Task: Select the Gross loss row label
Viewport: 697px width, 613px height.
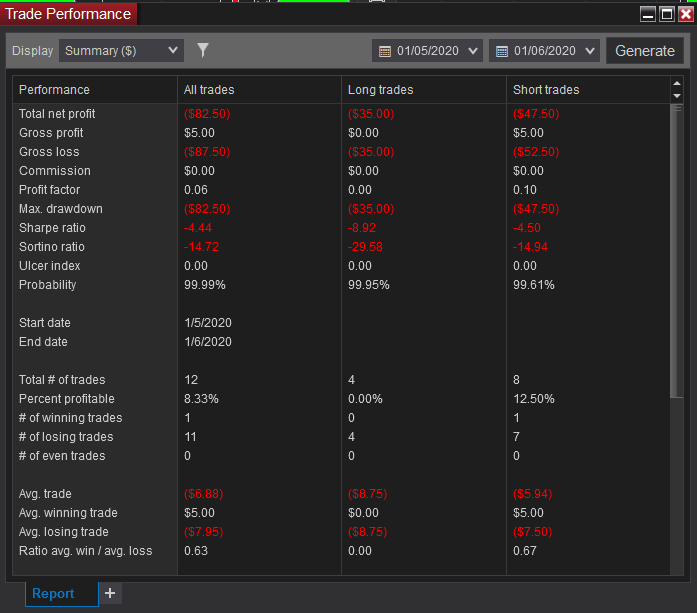Action: coord(49,152)
